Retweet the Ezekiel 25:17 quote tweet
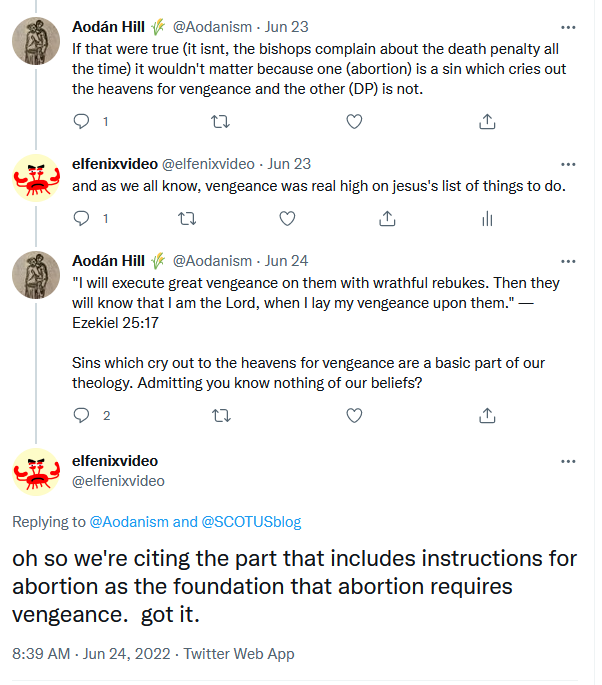Image resolution: width=602 pixels, height=685 pixels. click(x=222, y=415)
